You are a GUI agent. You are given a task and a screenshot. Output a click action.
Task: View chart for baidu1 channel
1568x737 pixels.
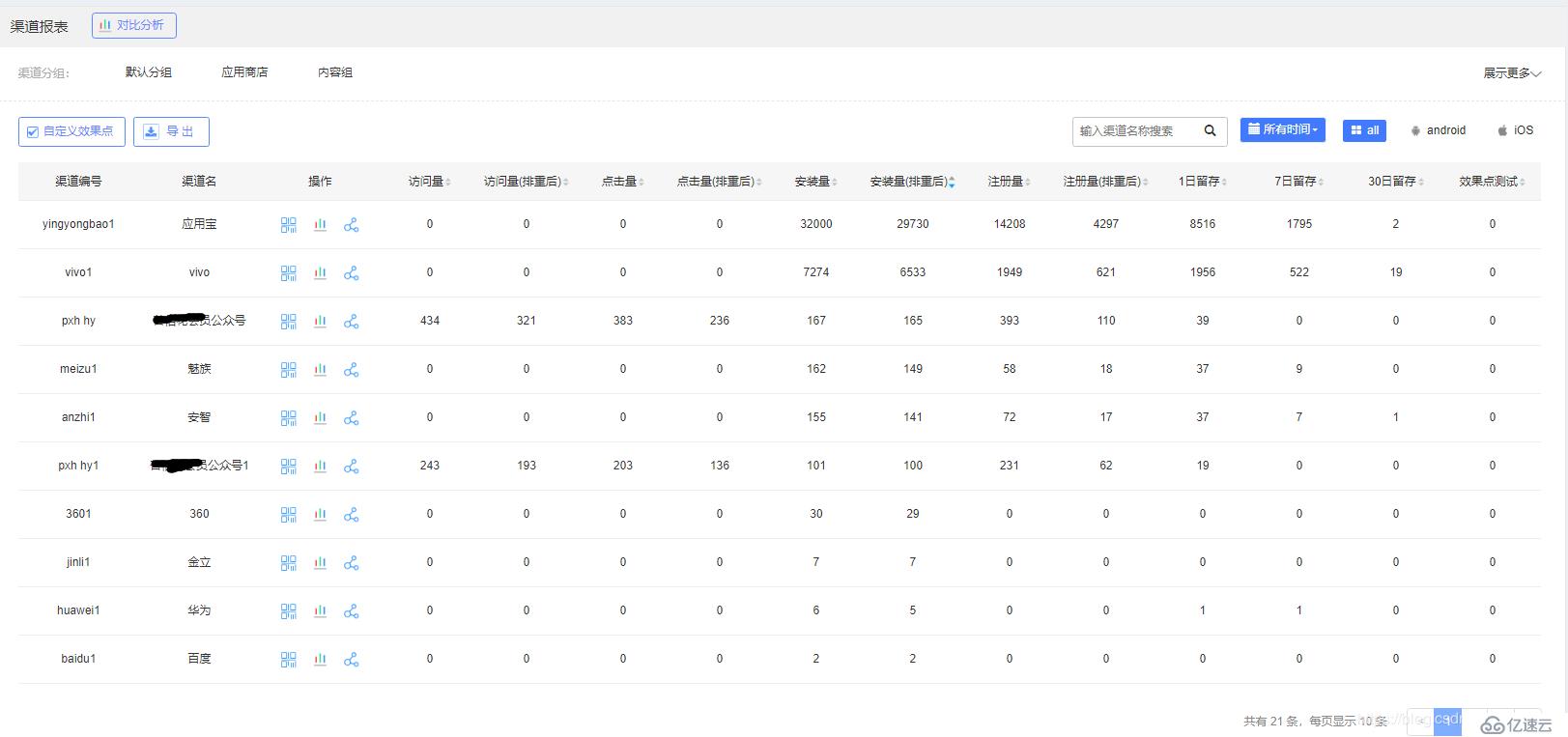[320, 659]
